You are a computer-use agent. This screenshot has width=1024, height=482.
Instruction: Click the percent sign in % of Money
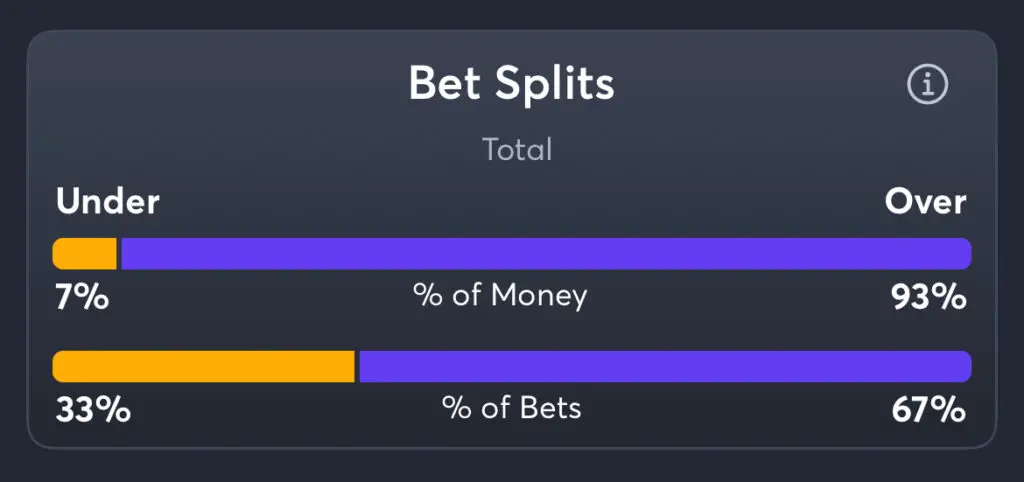pos(426,296)
